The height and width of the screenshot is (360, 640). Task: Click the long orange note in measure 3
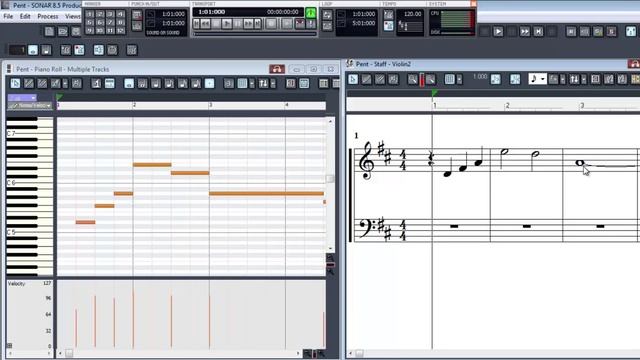click(267, 193)
